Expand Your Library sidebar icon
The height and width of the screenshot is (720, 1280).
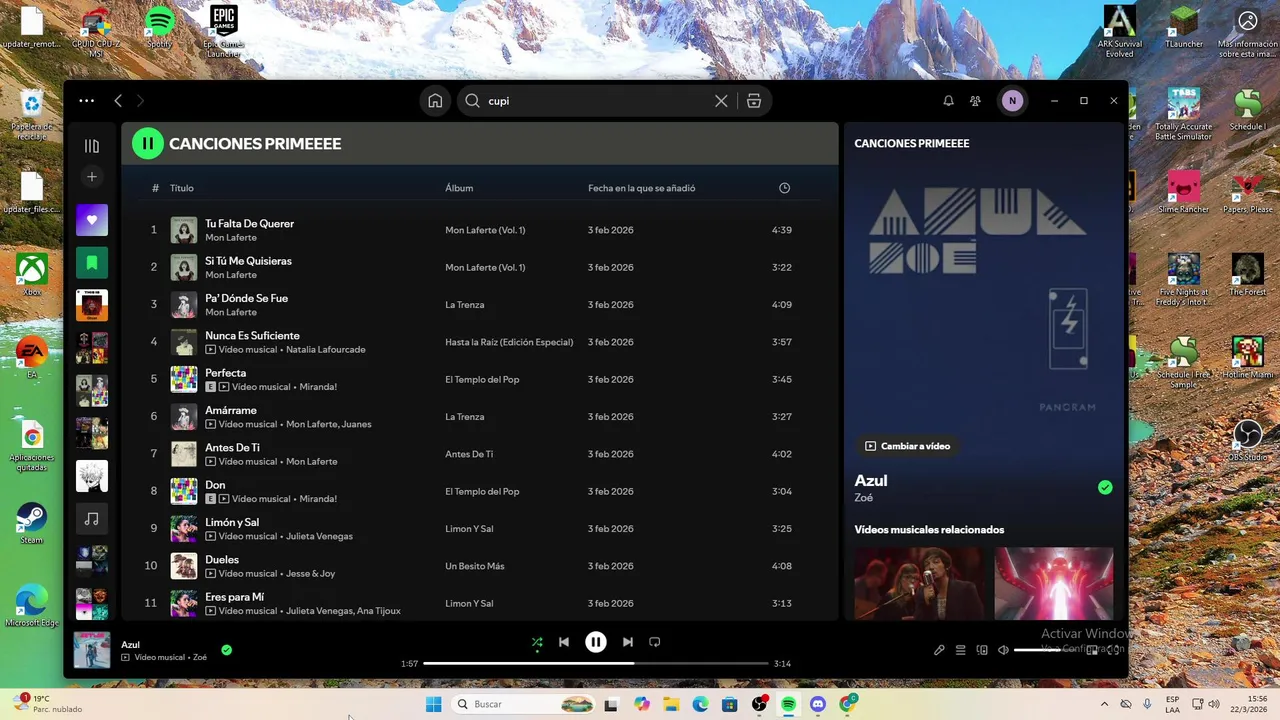(92, 146)
